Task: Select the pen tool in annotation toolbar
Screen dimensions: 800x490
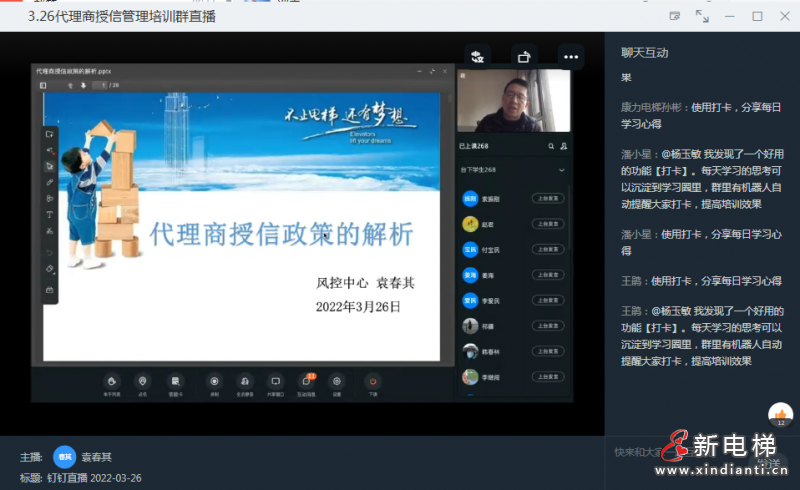Action: [x=50, y=183]
